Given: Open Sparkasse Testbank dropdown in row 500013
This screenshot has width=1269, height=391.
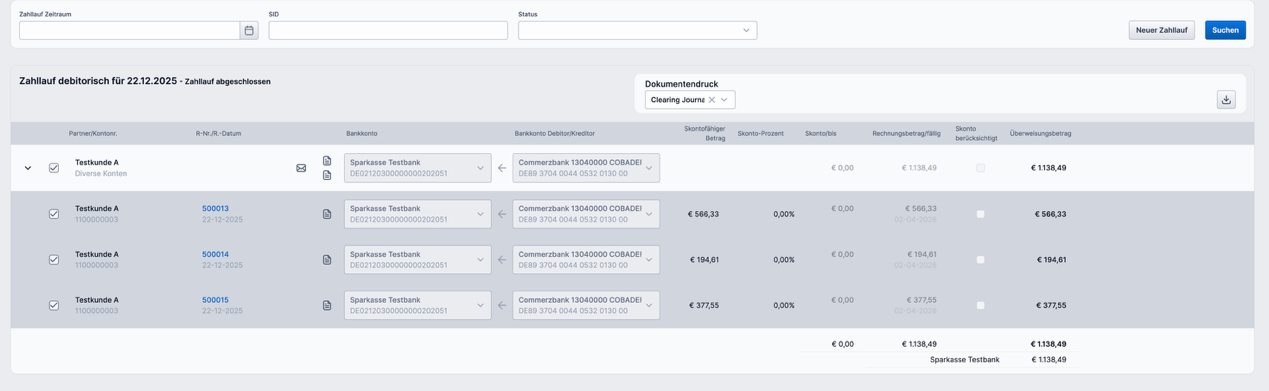Looking at the screenshot, I should point(418,214).
